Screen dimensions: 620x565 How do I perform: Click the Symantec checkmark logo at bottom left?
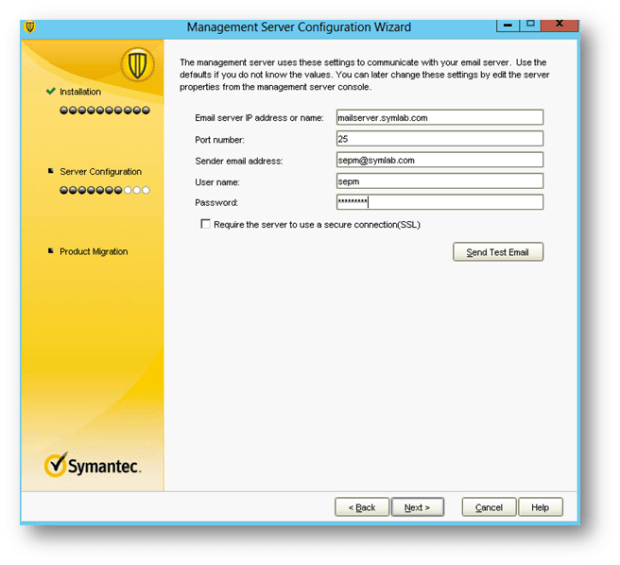[57, 465]
